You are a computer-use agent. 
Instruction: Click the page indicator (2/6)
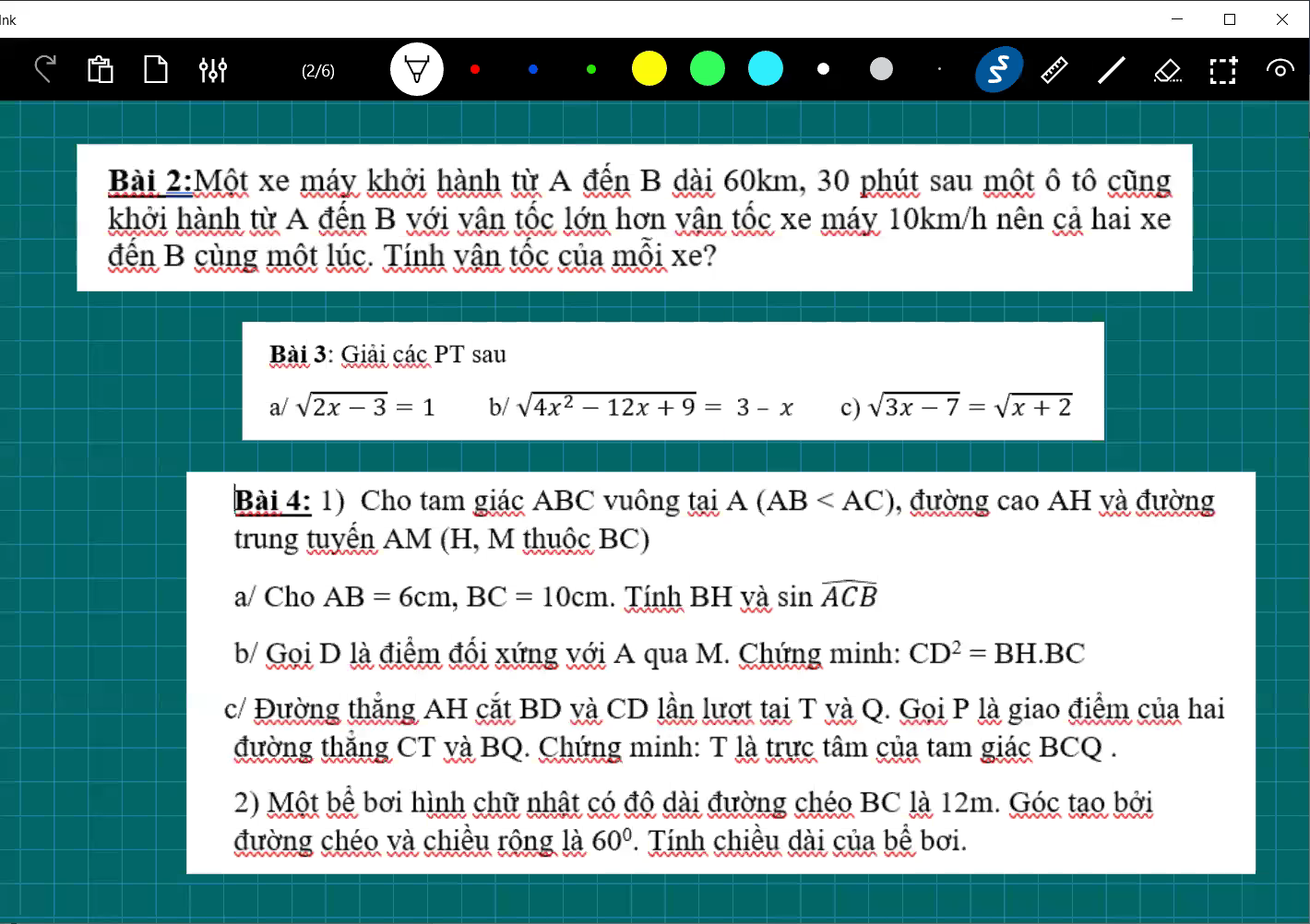pyautogui.click(x=318, y=71)
